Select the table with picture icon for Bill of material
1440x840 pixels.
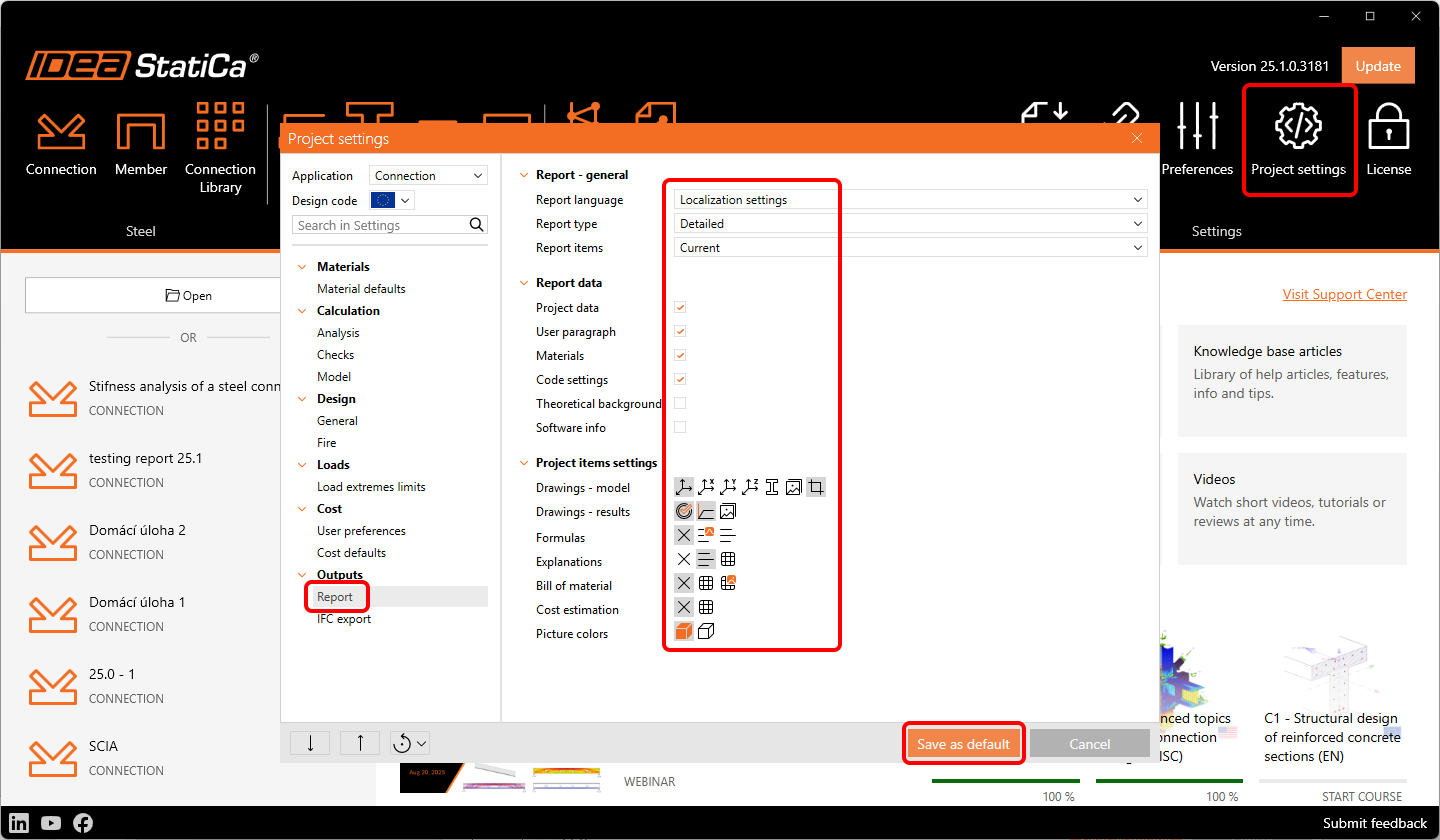[x=728, y=584]
